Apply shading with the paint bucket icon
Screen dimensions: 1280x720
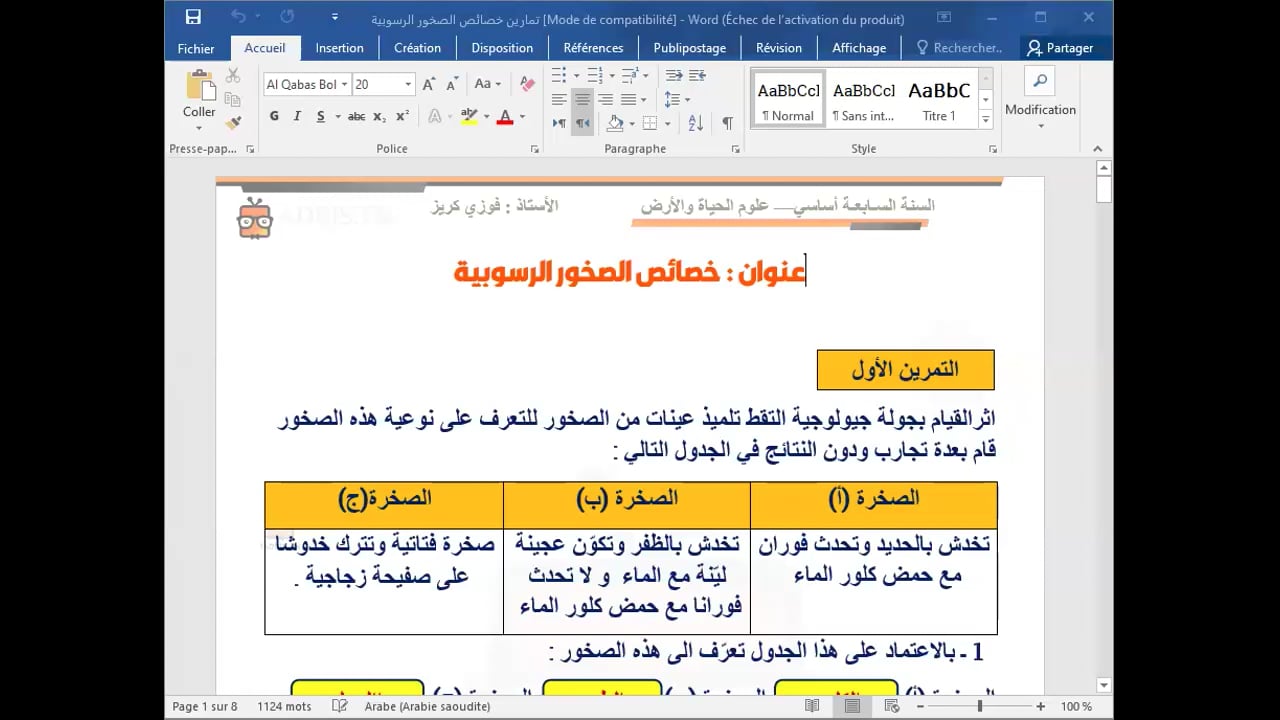(614, 123)
